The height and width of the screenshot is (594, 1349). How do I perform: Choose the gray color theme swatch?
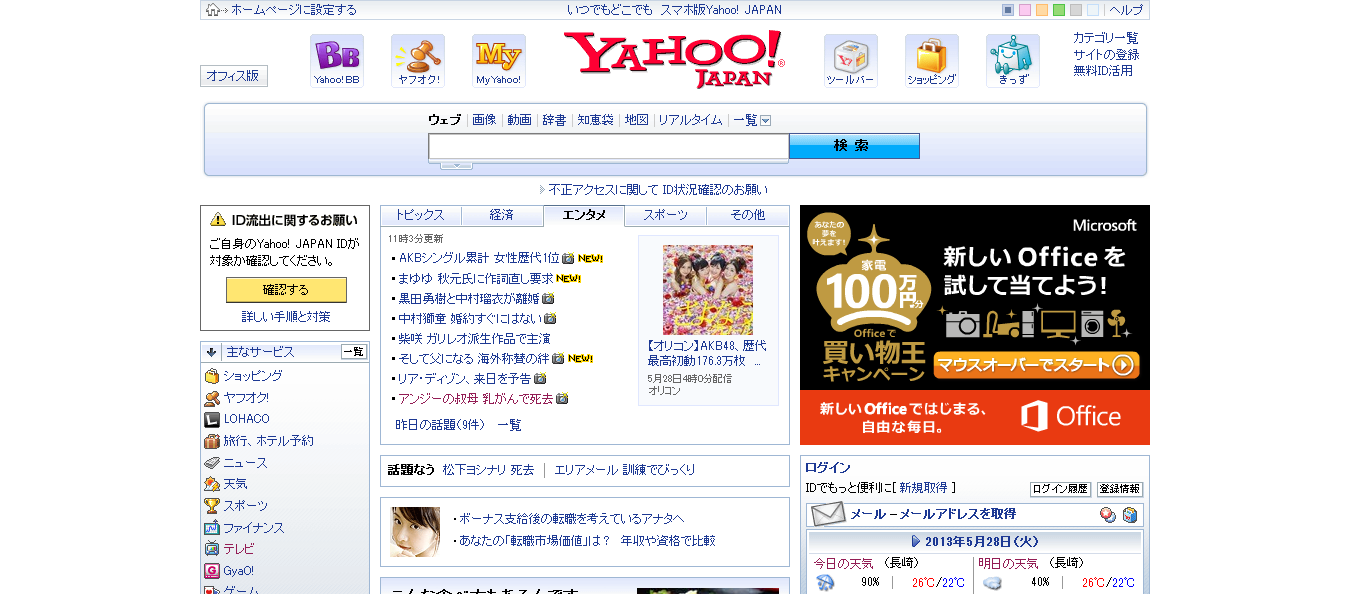click(x=1076, y=10)
